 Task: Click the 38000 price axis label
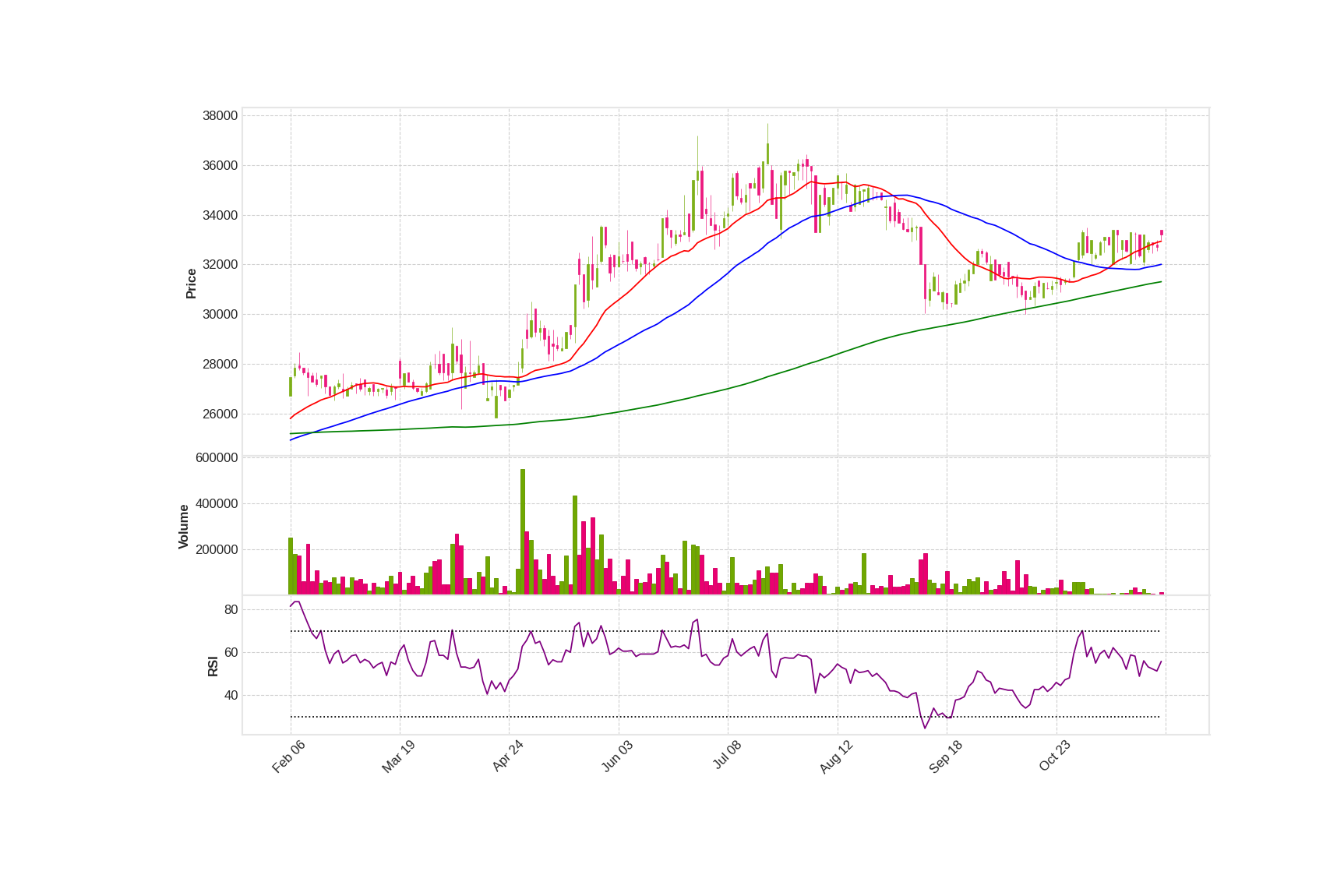[220, 116]
